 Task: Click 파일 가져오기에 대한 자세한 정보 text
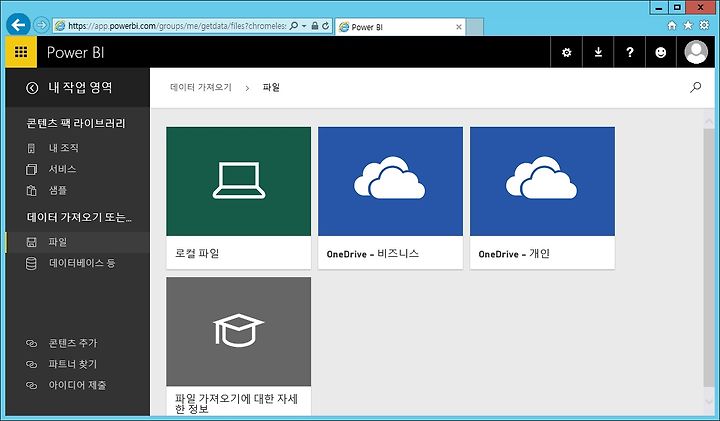236,403
